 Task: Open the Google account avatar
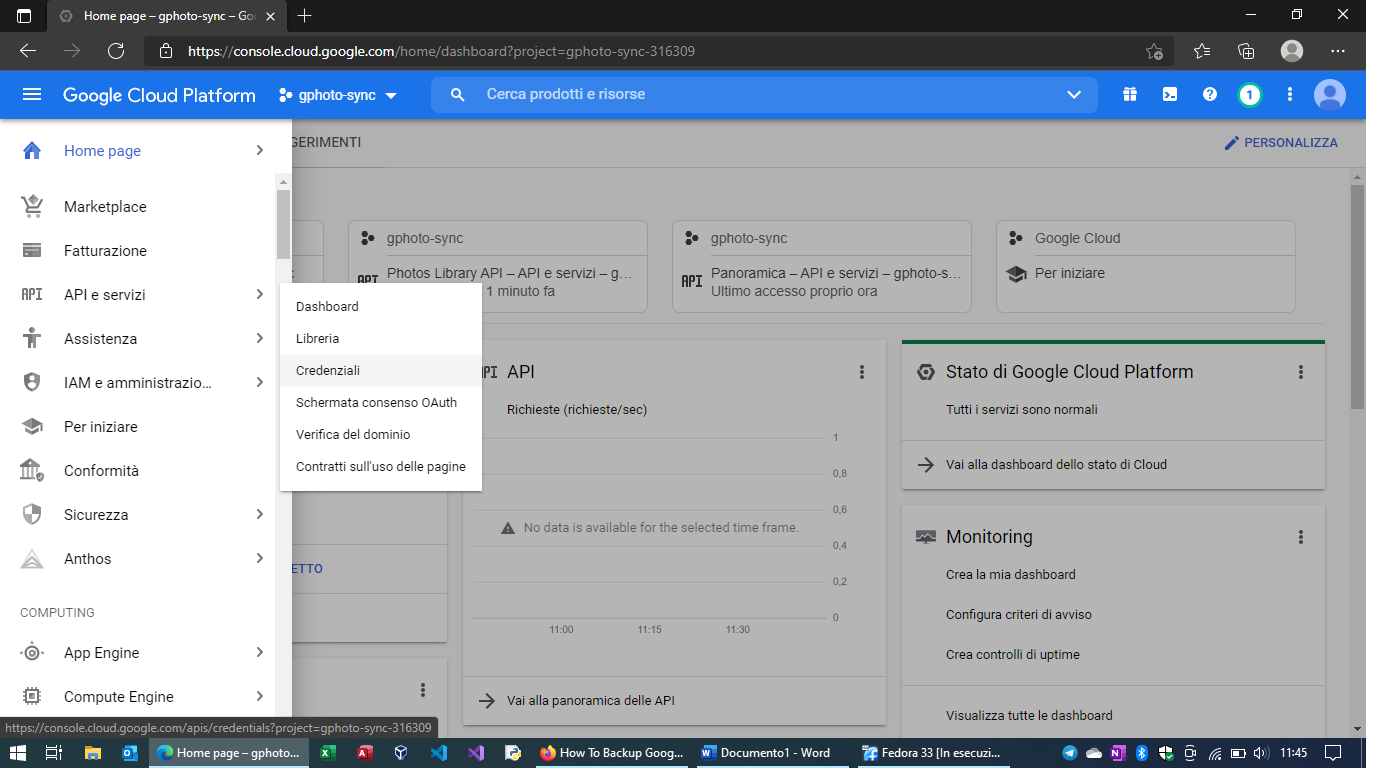click(x=1329, y=95)
